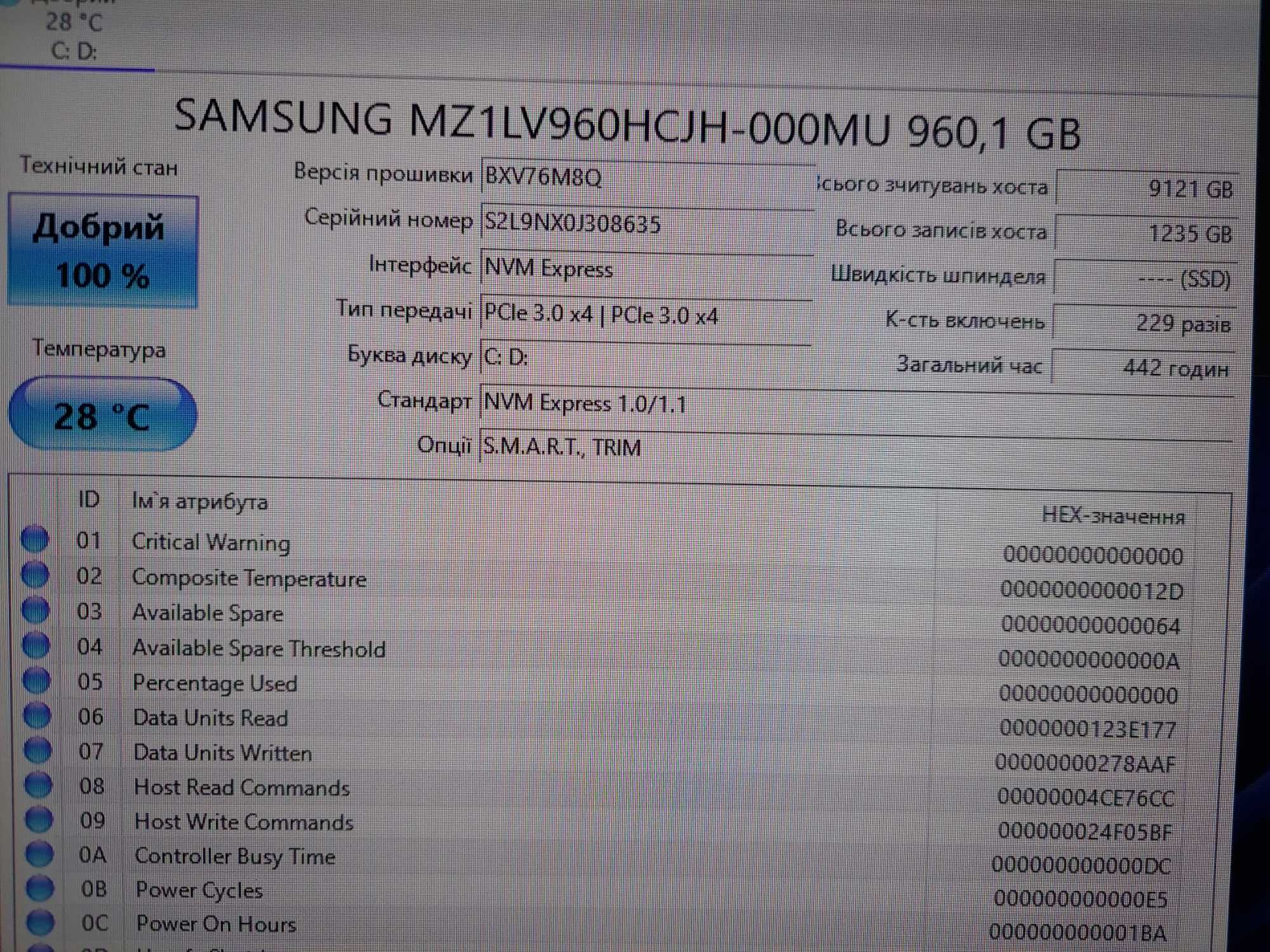Click hex value 00000000000064
This screenshot has height=952, width=1270.
click(1091, 626)
